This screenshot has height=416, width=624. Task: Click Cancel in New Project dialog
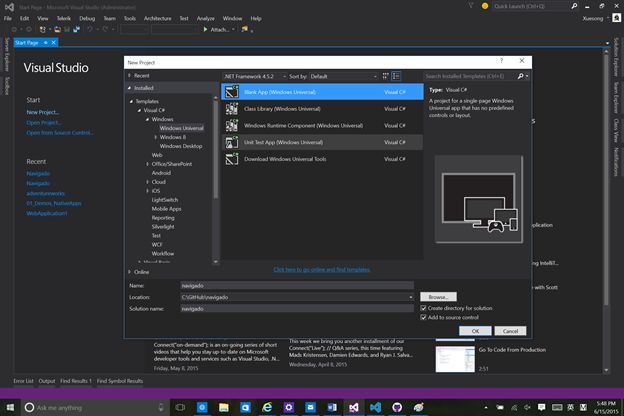point(510,331)
